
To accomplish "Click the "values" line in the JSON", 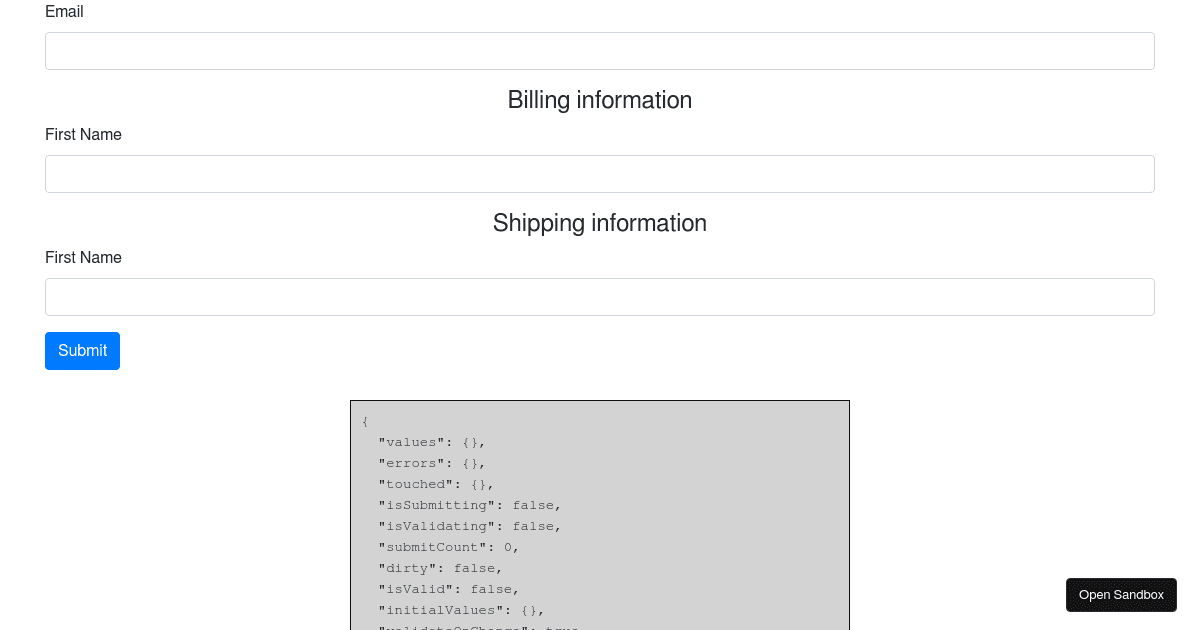I will click(x=432, y=443).
